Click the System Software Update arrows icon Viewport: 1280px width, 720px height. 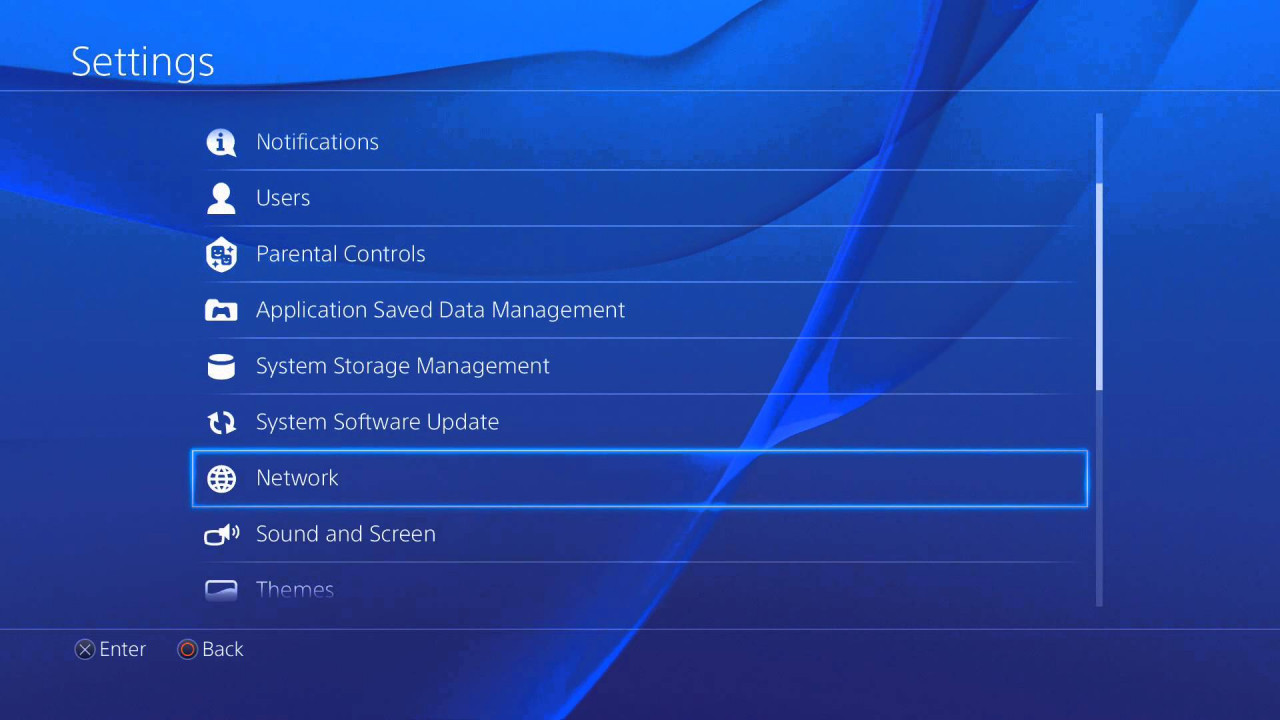(x=221, y=422)
